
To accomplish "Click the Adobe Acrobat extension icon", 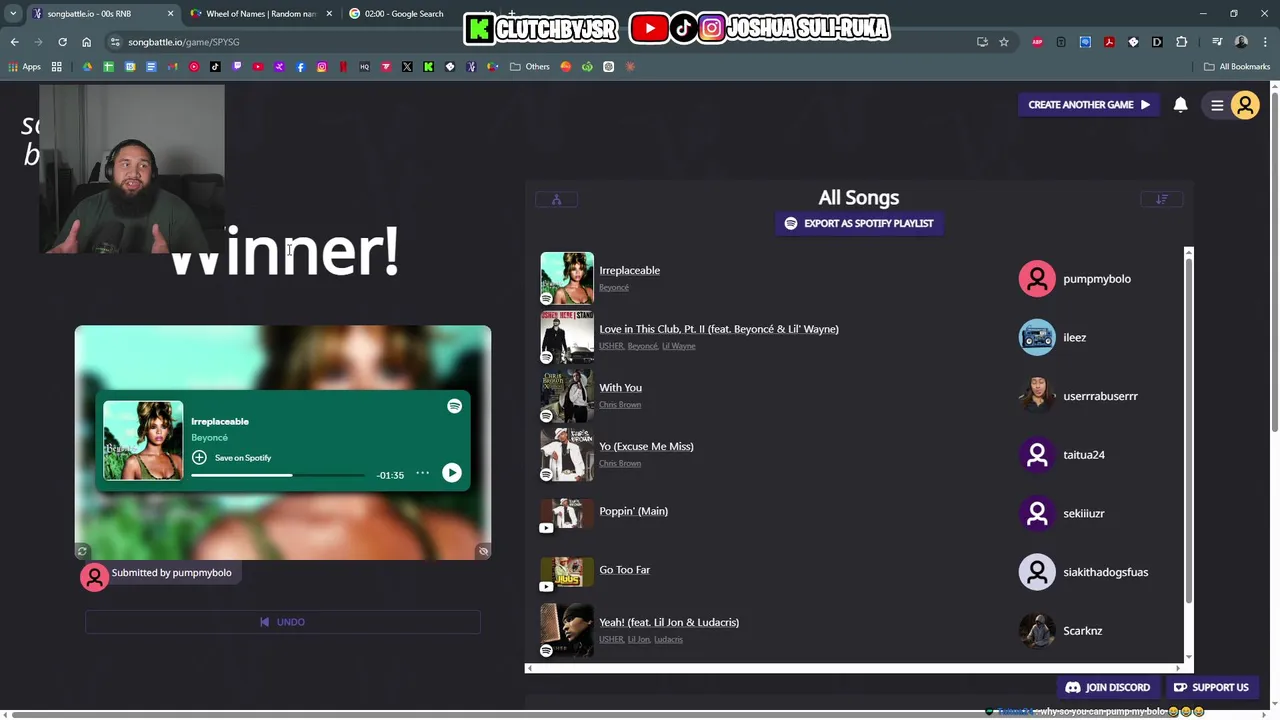I will (x=1109, y=42).
